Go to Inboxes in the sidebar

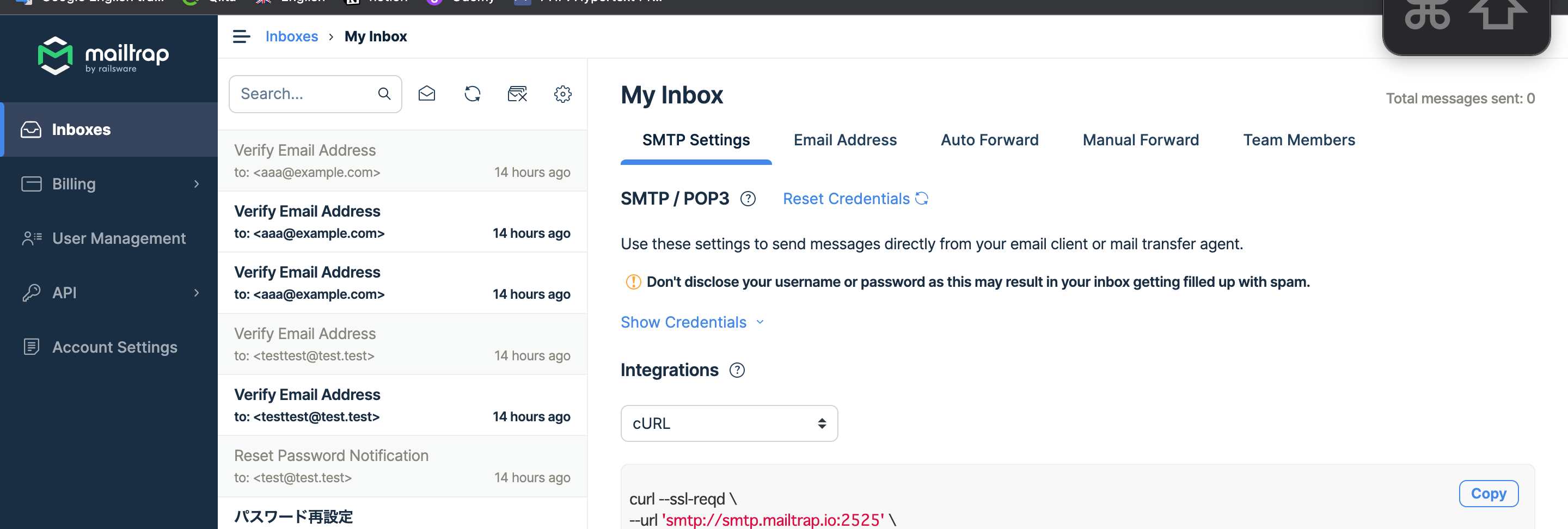click(x=109, y=130)
